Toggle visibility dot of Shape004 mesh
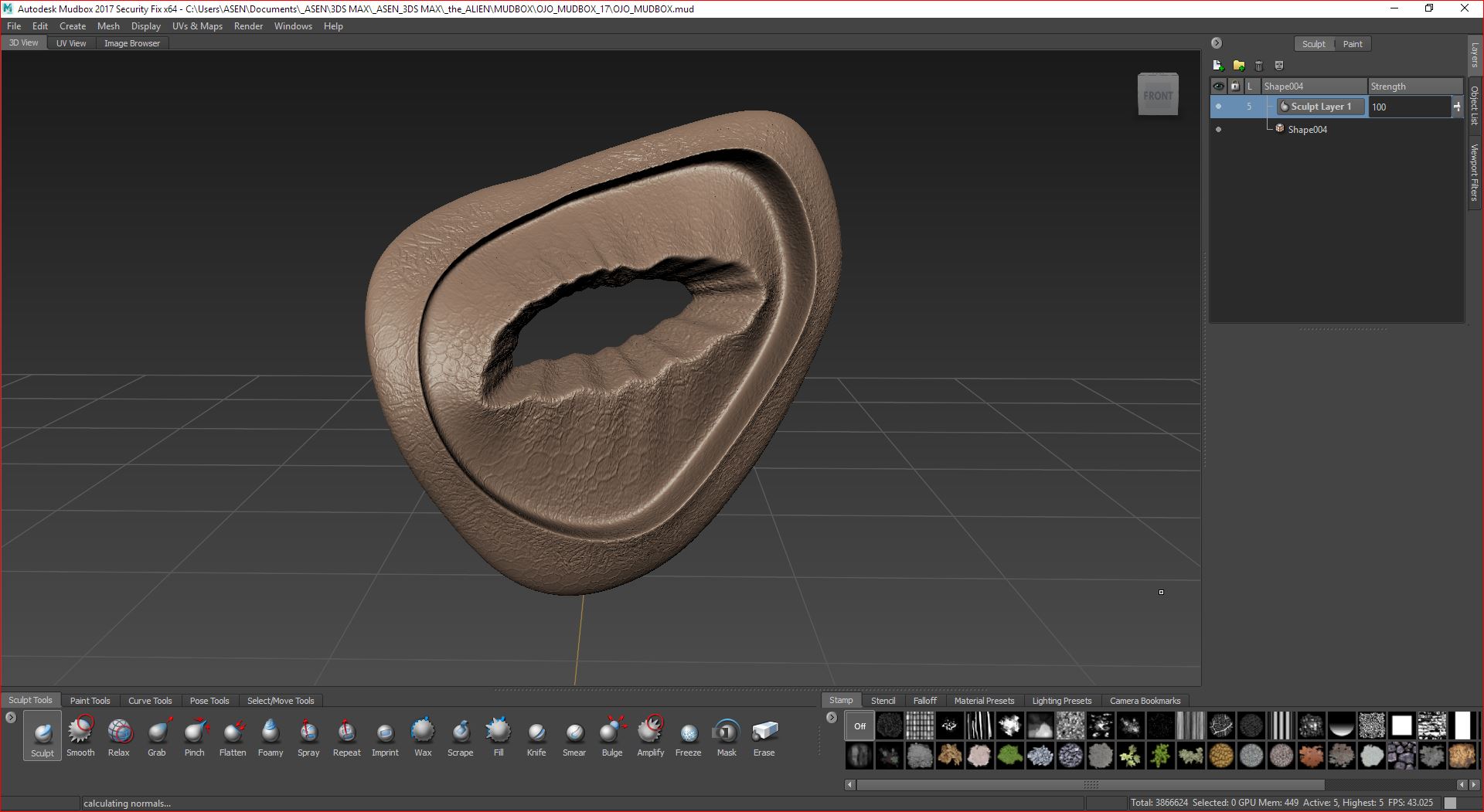The height and width of the screenshot is (812, 1484). (x=1219, y=130)
